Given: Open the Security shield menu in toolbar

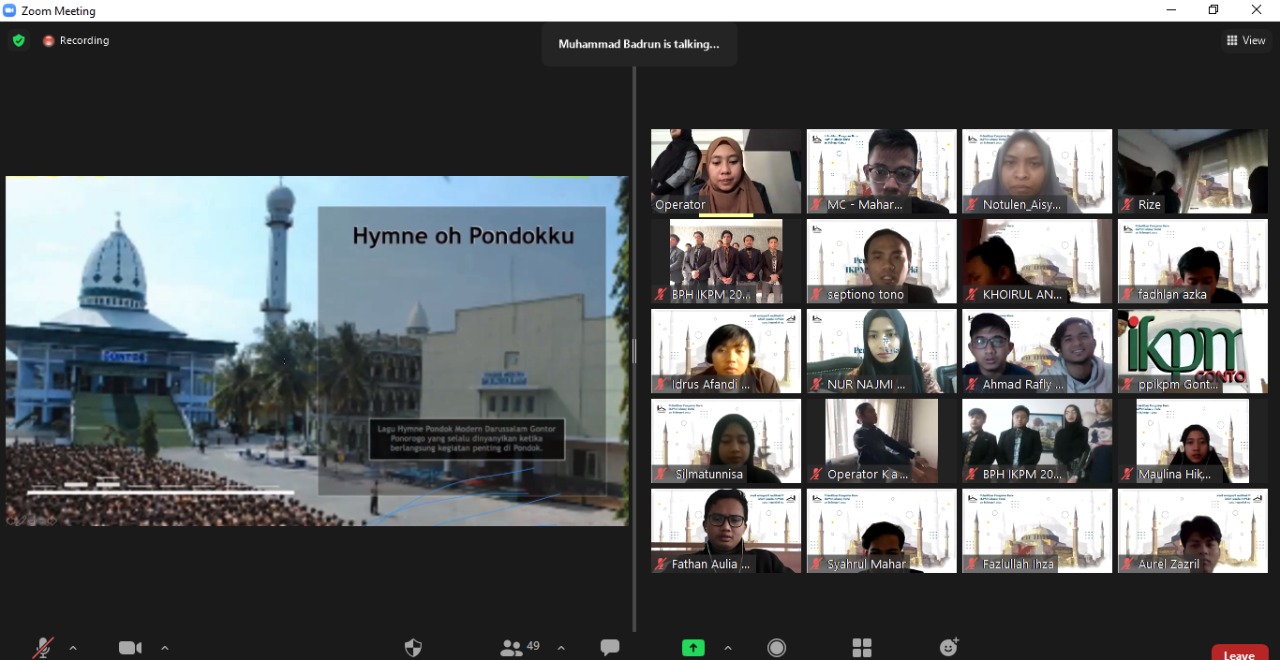Looking at the screenshot, I should pyautogui.click(x=413, y=648).
